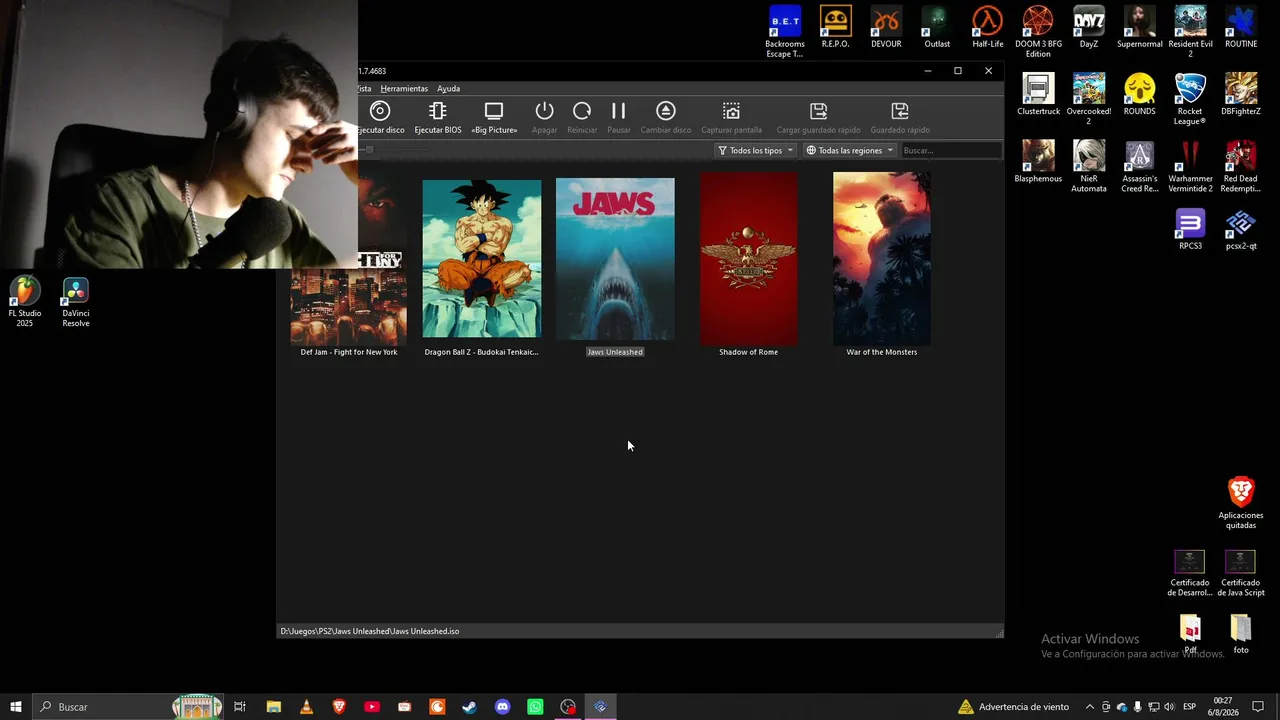Viewport: 1280px width, 720px height.
Task: Show hidden system tray icons
Action: click(x=1090, y=707)
